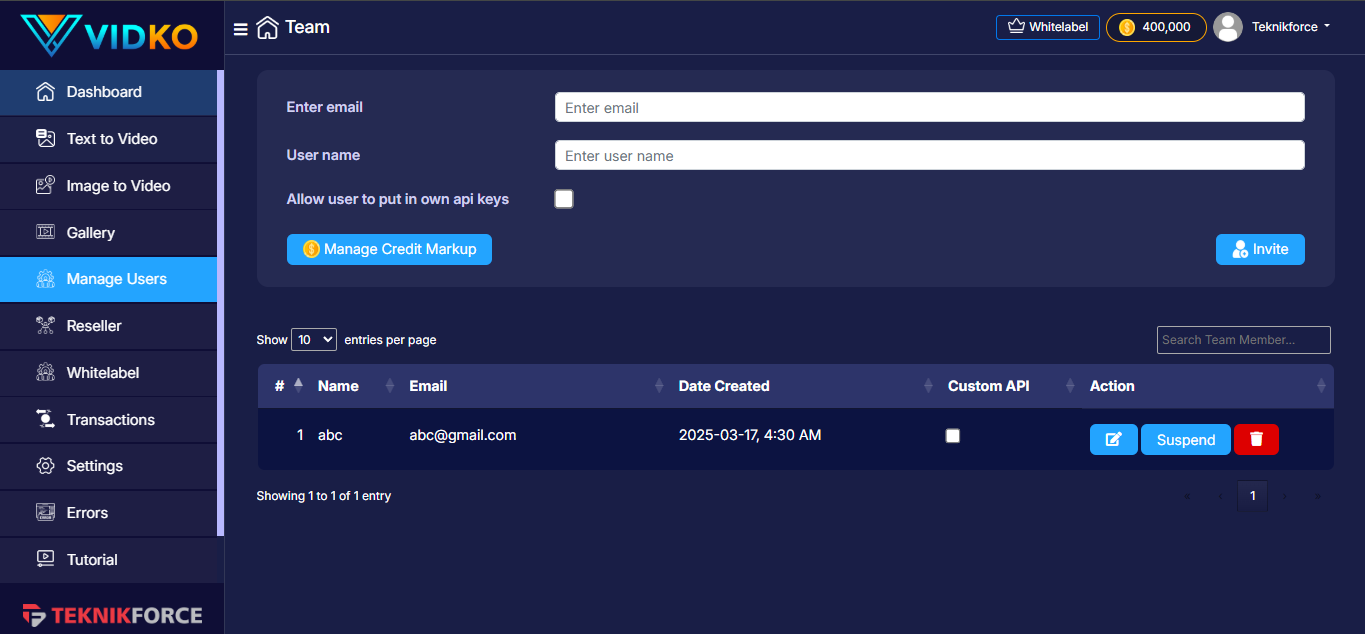This screenshot has height=634, width=1365.
Task: Open the entries per page dropdown
Action: pos(314,340)
